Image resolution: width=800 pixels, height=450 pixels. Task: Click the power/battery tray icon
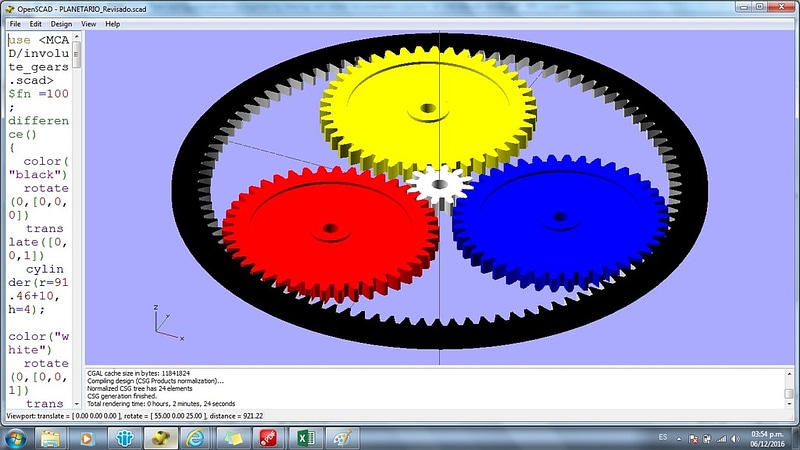pyautogui.click(x=707, y=439)
